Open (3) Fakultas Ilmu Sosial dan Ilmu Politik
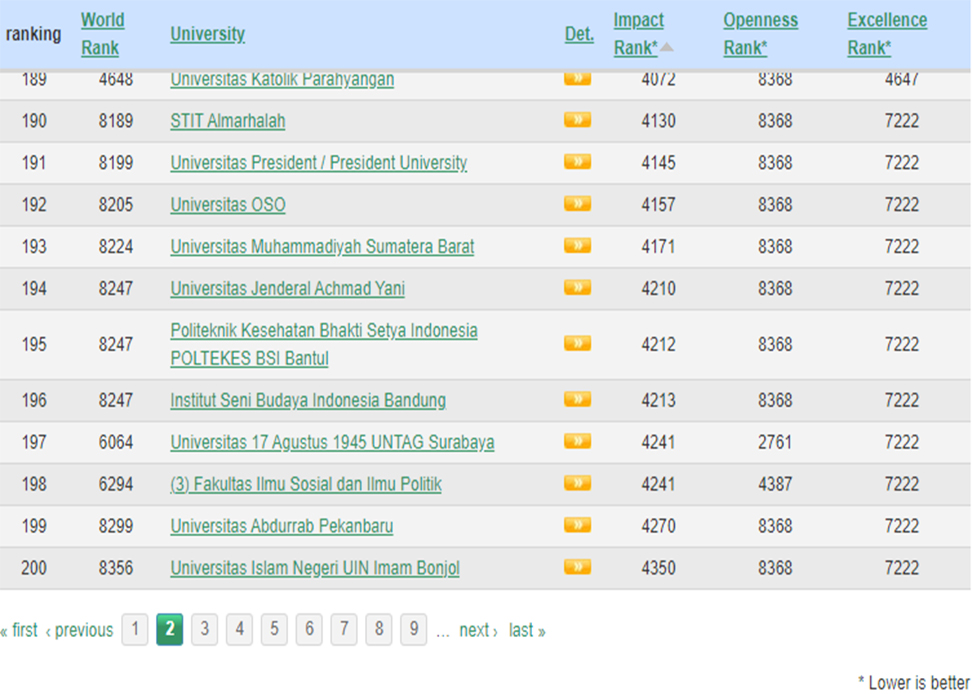This screenshot has width=972, height=694. coord(306,484)
